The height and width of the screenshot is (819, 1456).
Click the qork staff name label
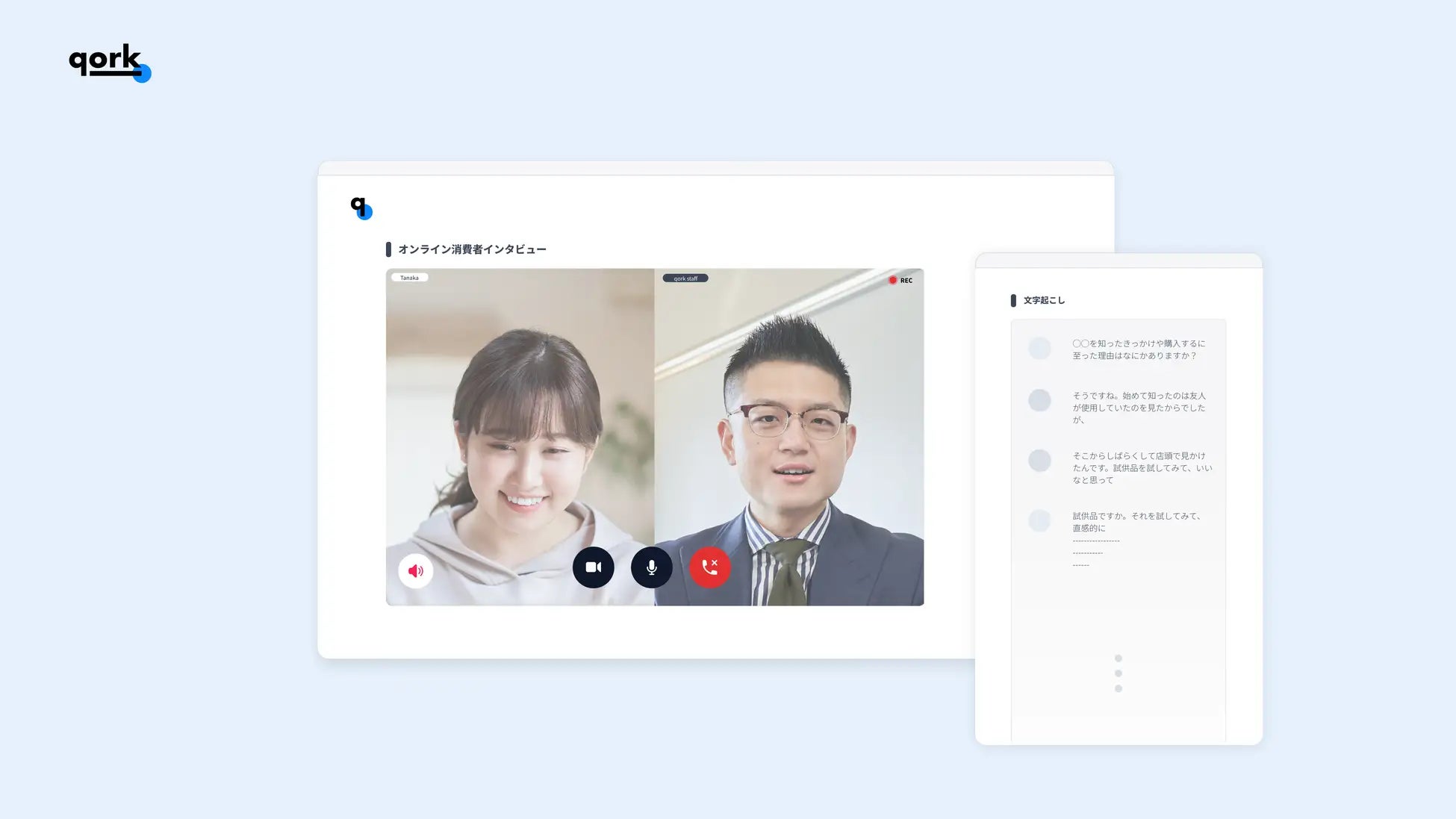(x=685, y=278)
